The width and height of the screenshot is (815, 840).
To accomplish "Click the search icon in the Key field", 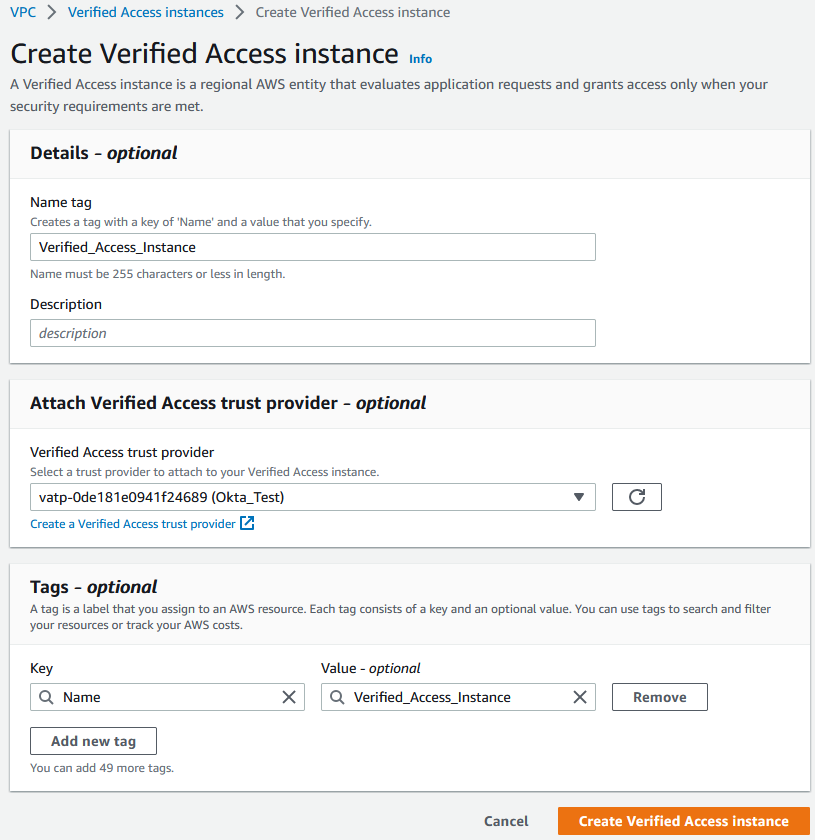I will click(47, 697).
